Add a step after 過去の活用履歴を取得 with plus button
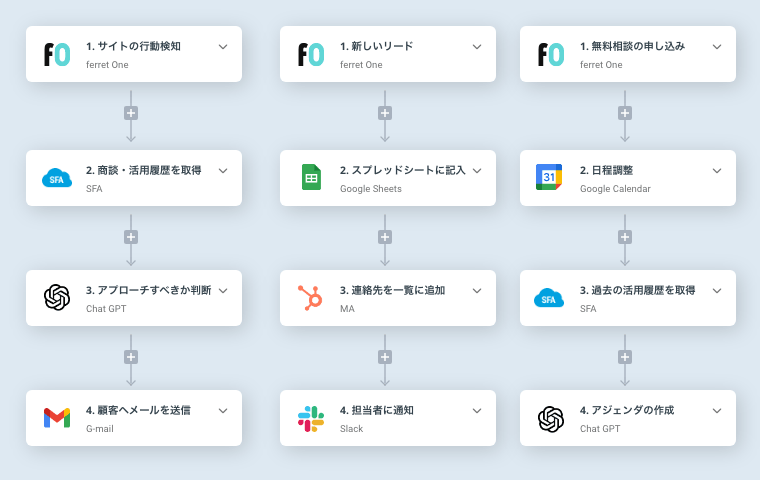The height and width of the screenshot is (480, 760). [x=625, y=357]
